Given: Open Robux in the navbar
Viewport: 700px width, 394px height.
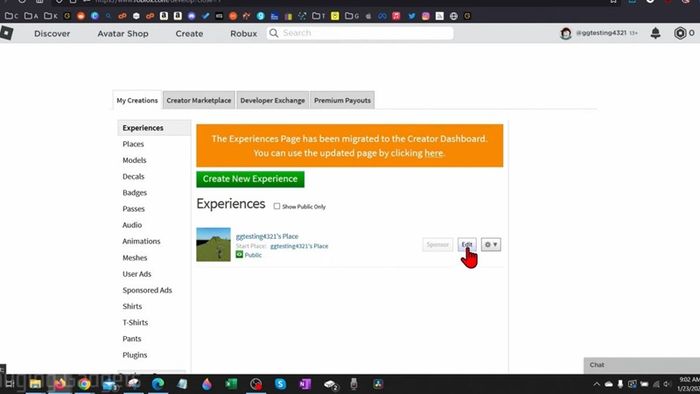Looking at the screenshot, I should [x=244, y=33].
